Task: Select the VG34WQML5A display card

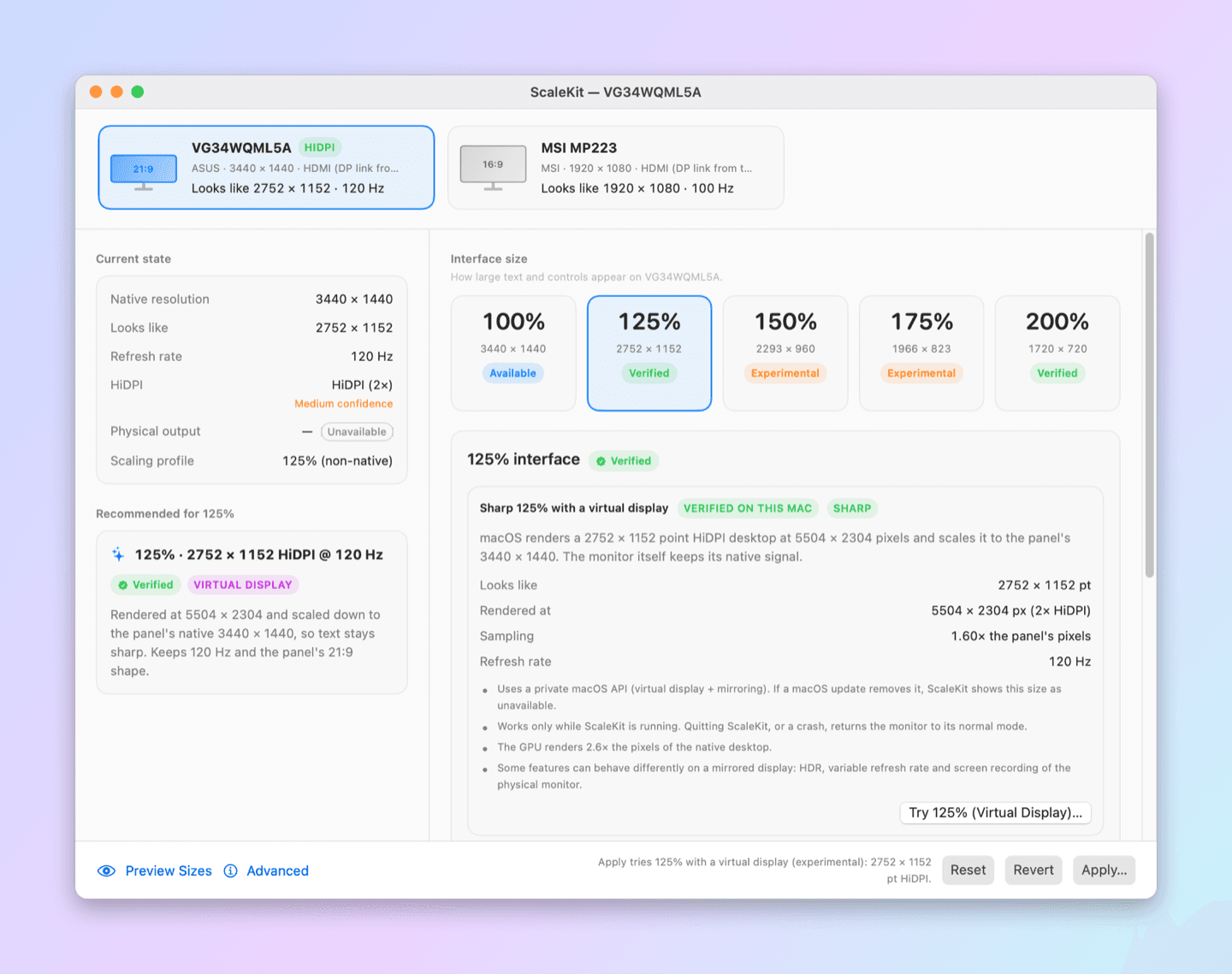Action: click(x=266, y=167)
